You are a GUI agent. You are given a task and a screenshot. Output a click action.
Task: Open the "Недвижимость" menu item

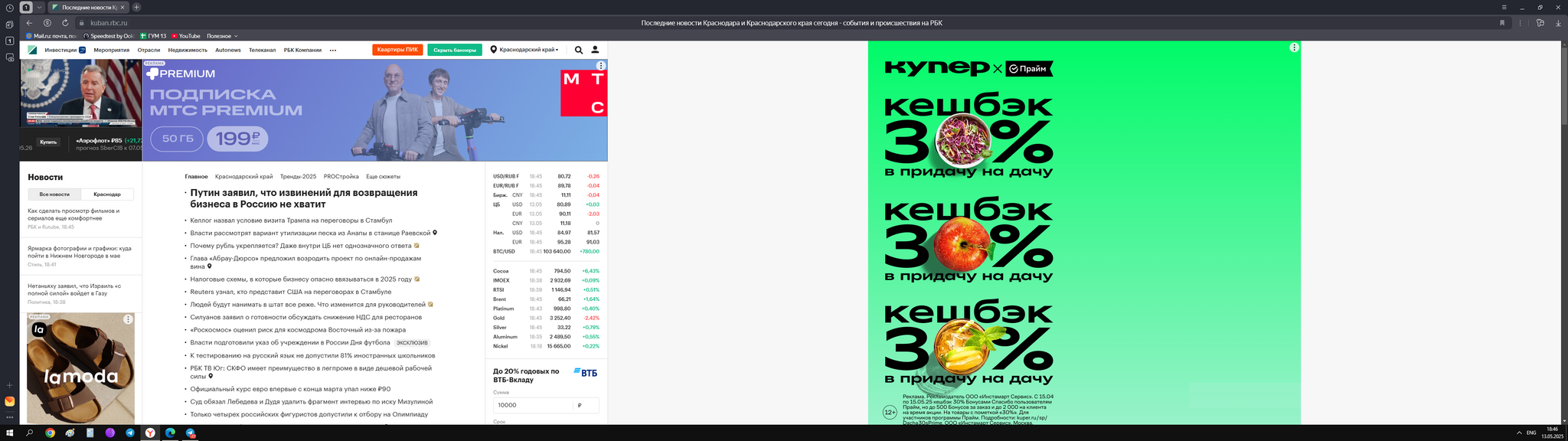188,50
